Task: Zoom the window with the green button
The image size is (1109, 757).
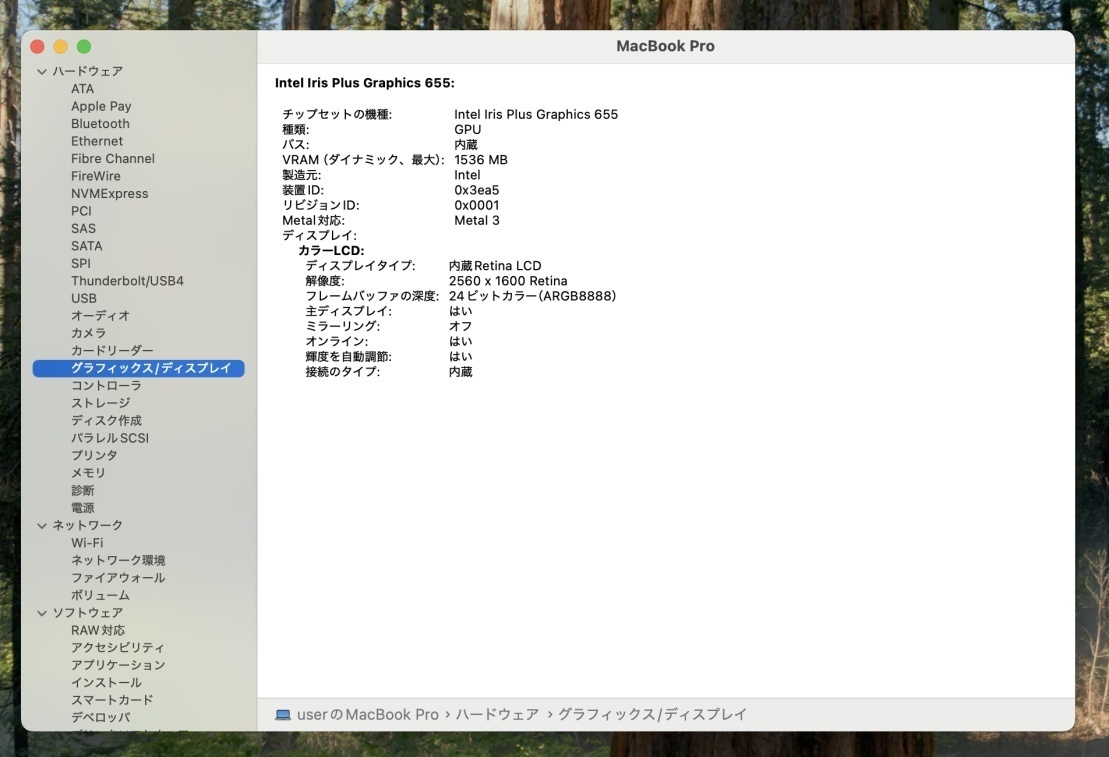Action: [84, 47]
